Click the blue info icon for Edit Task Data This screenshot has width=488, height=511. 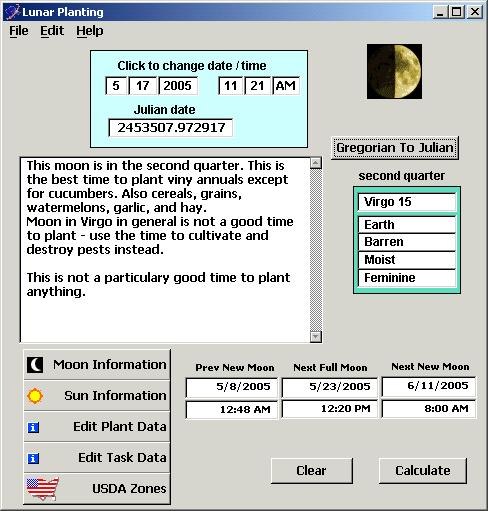pos(33,459)
